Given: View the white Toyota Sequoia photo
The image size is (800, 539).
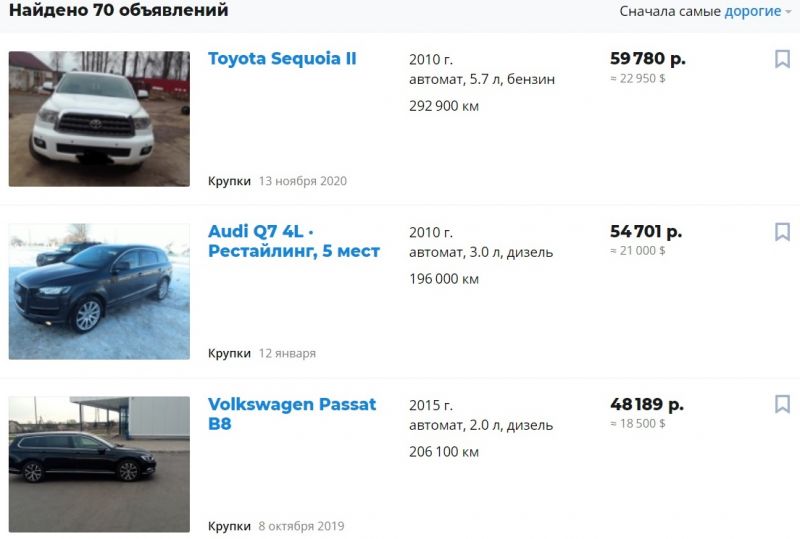Looking at the screenshot, I should pos(99,118).
